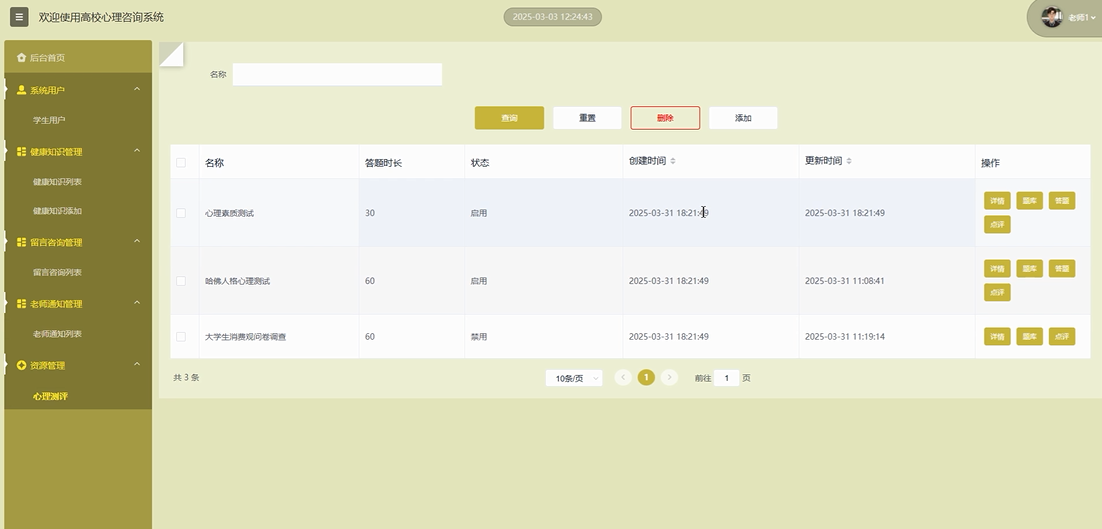Open the 10条/页 page size dropdown
The image size is (1102, 529).
click(x=574, y=378)
